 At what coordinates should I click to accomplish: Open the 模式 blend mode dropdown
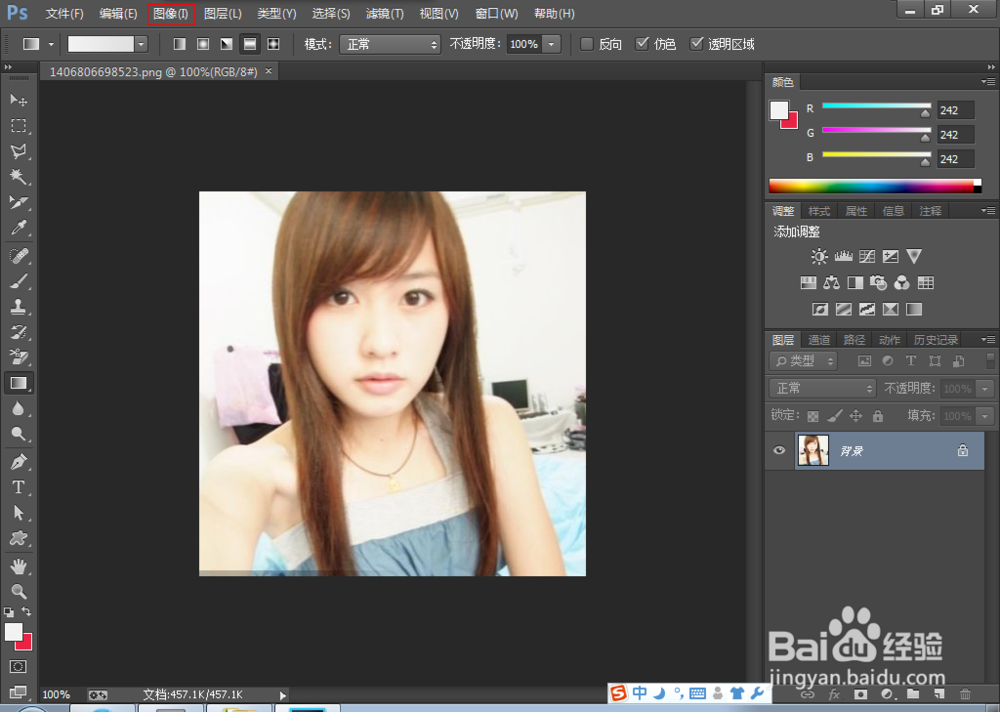click(x=390, y=44)
